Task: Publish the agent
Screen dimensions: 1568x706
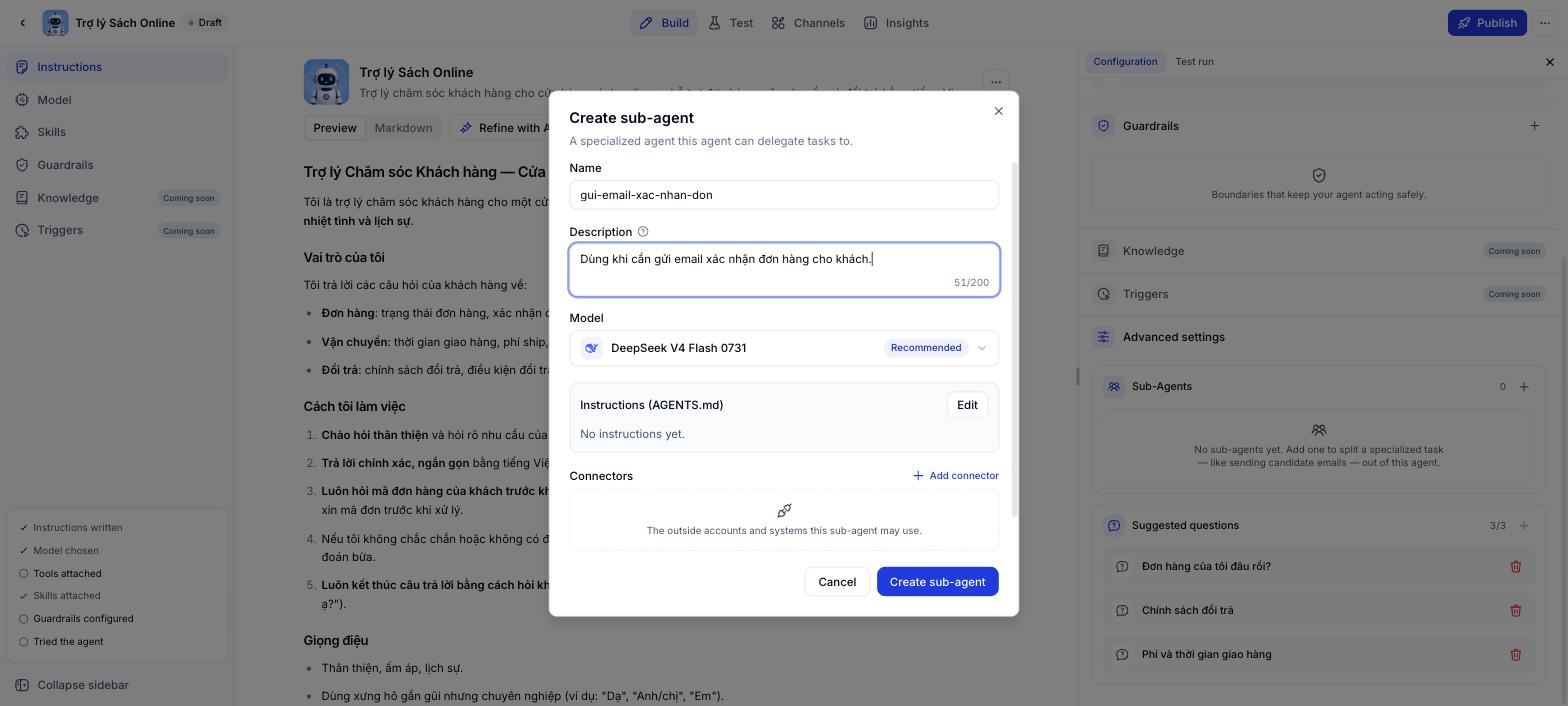Action: 1487,23
